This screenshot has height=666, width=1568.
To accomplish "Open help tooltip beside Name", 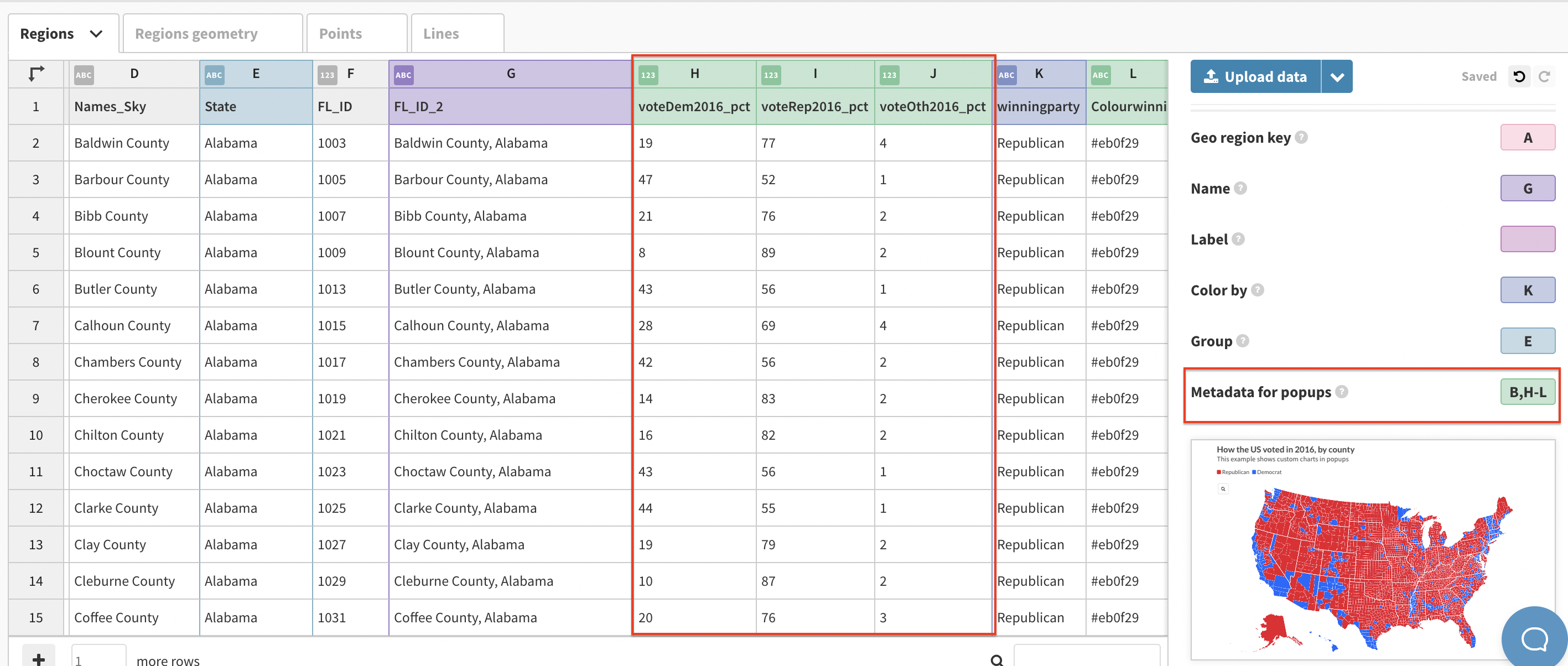I will pos(1240,189).
